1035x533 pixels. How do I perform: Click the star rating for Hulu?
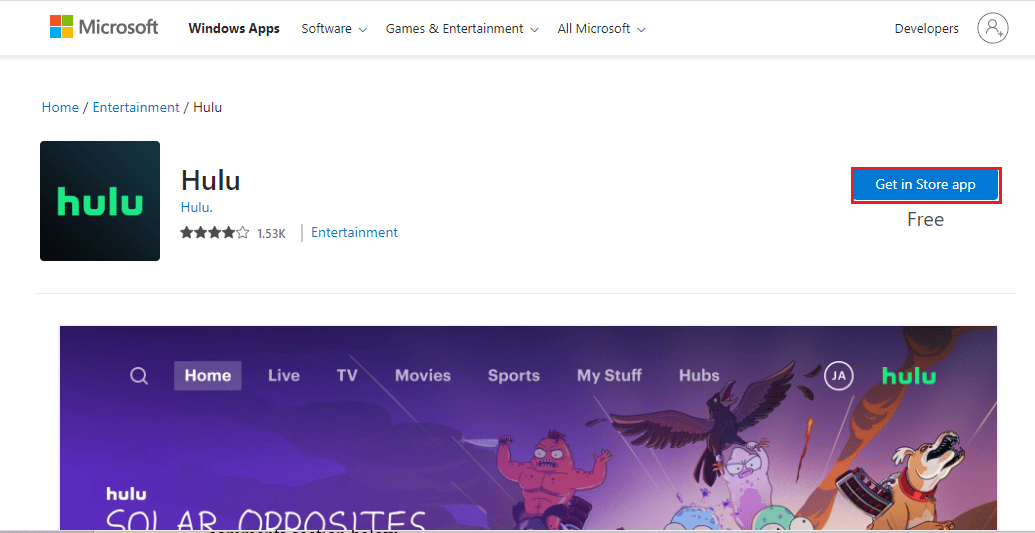(x=214, y=233)
